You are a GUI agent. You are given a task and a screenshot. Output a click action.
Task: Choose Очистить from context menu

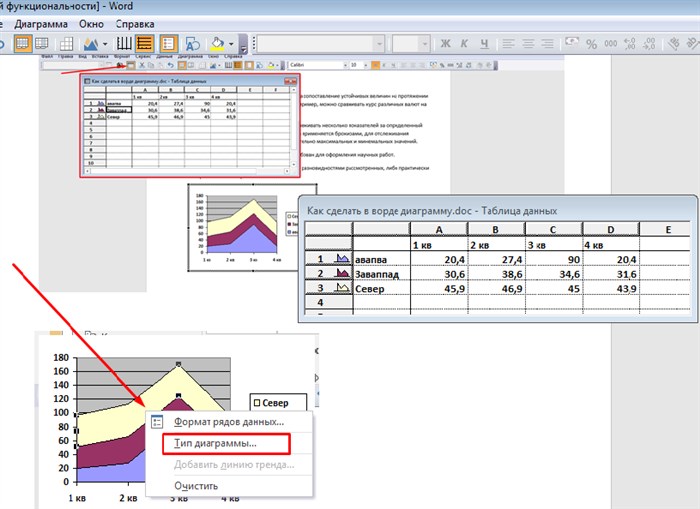[229, 486]
